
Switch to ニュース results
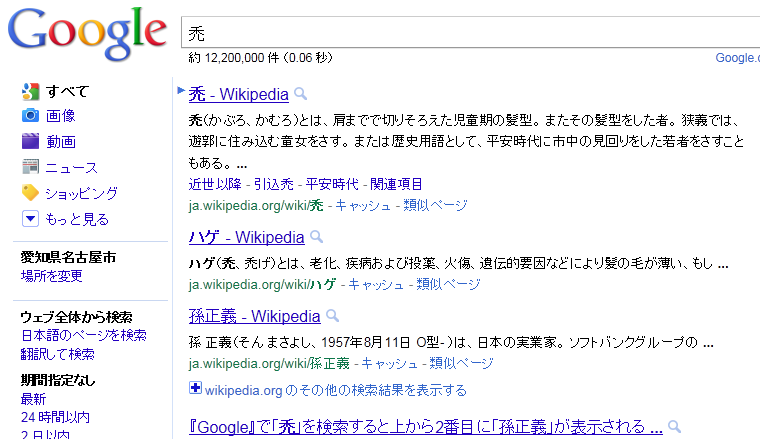(72, 167)
